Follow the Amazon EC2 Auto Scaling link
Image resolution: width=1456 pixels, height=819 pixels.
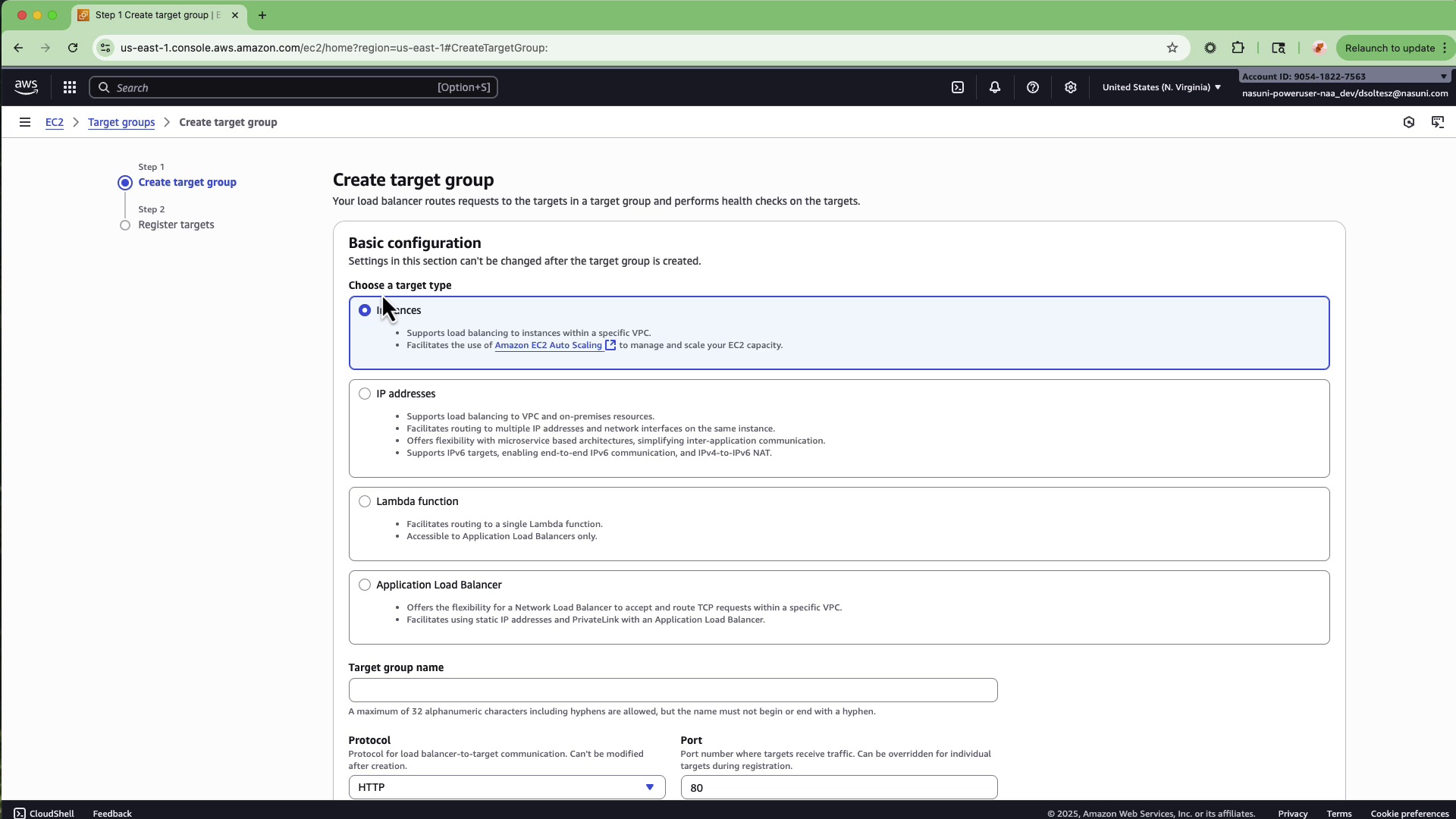[549, 345]
